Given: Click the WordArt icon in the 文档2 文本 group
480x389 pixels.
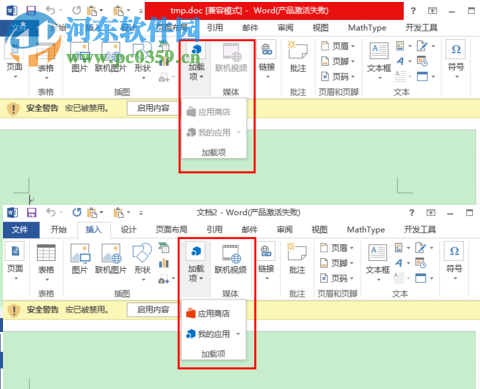Looking at the screenshot, I should pyautogui.click(x=399, y=263).
